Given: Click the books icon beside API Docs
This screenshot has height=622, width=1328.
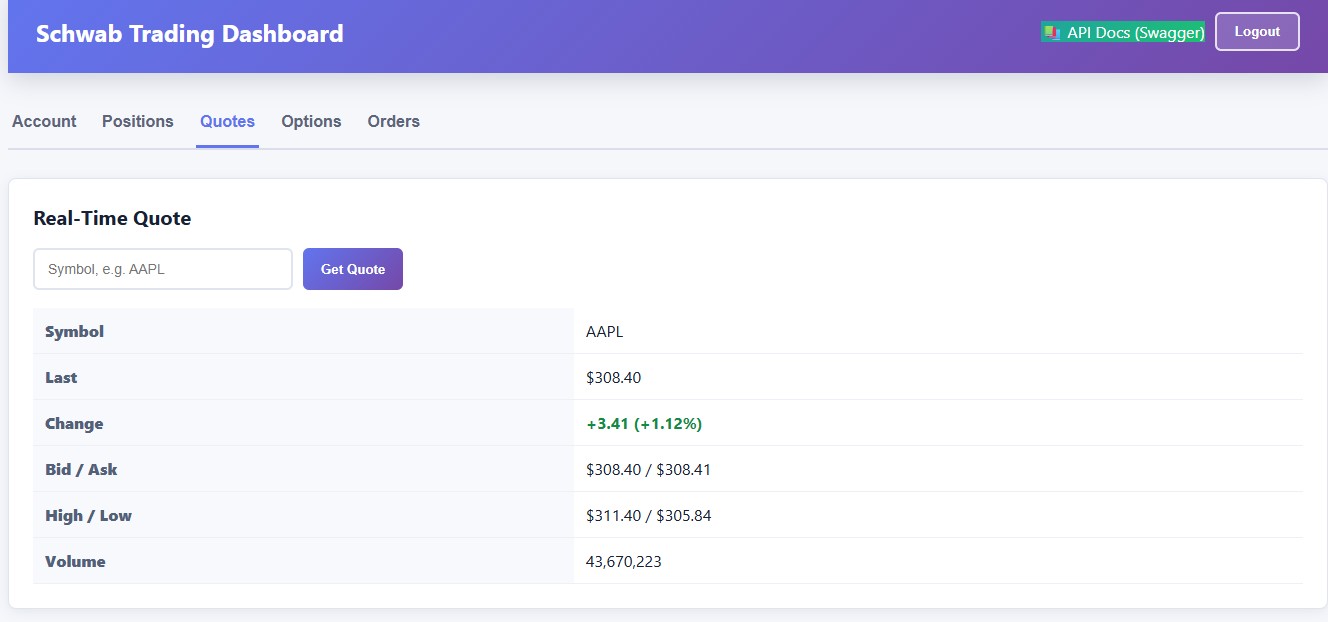Looking at the screenshot, I should point(1052,32).
